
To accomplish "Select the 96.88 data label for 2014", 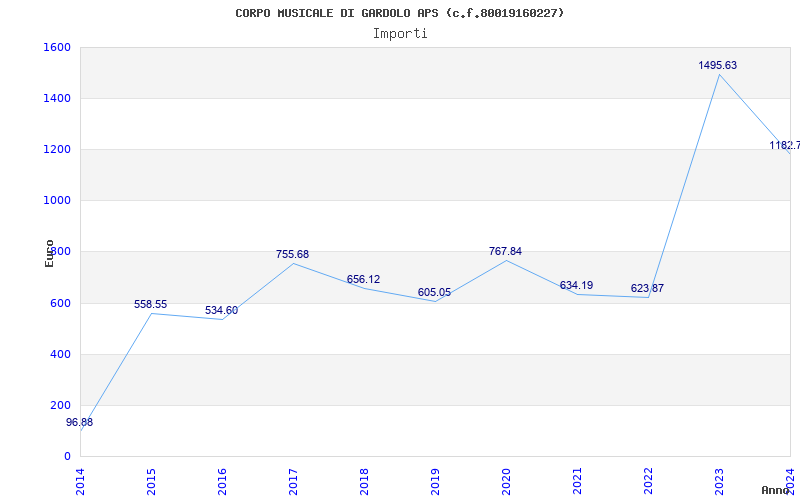I will [80, 422].
